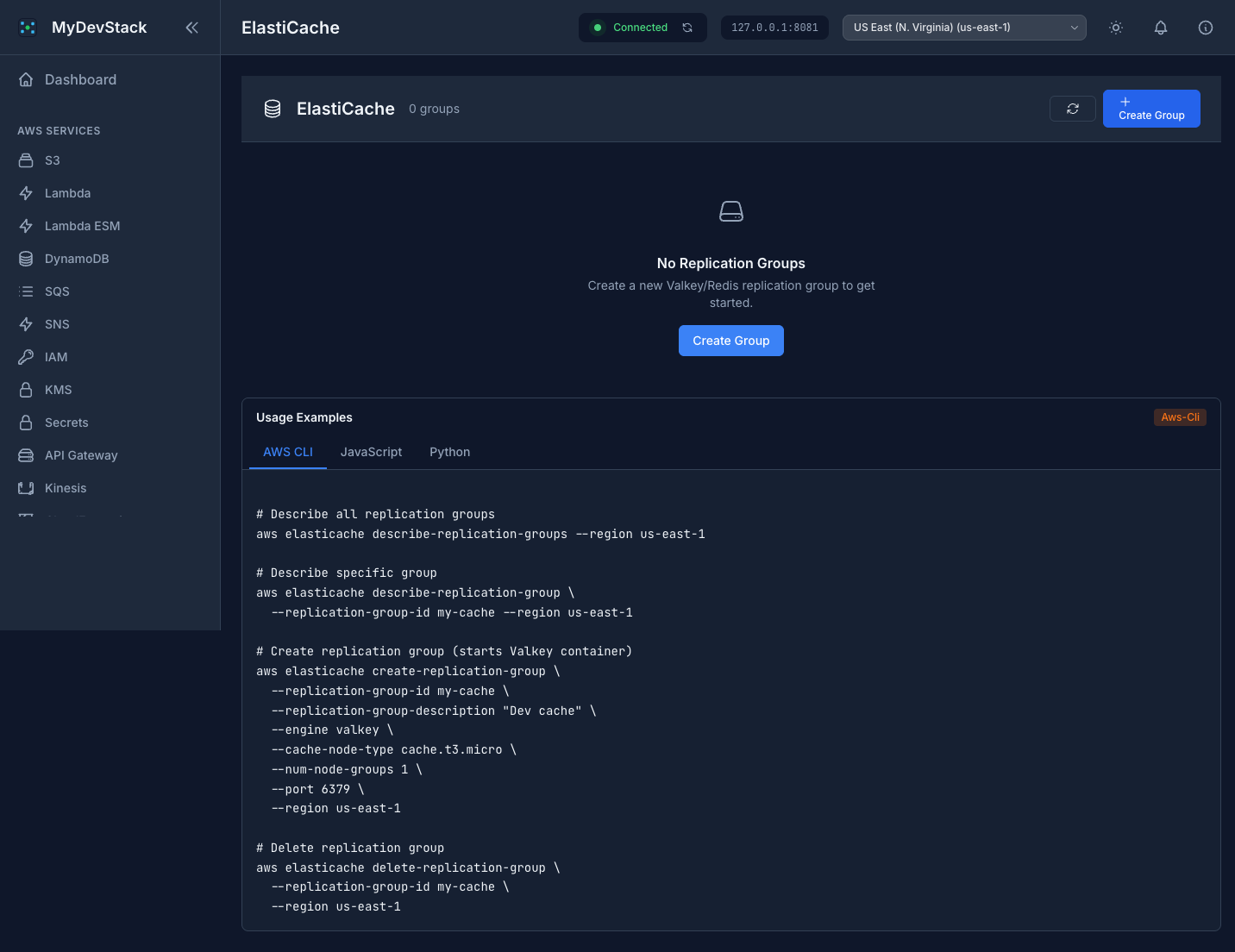This screenshot has height=952, width=1235.
Task: Click the '--engine valkey' line
Action: pyautogui.click(x=332, y=730)
